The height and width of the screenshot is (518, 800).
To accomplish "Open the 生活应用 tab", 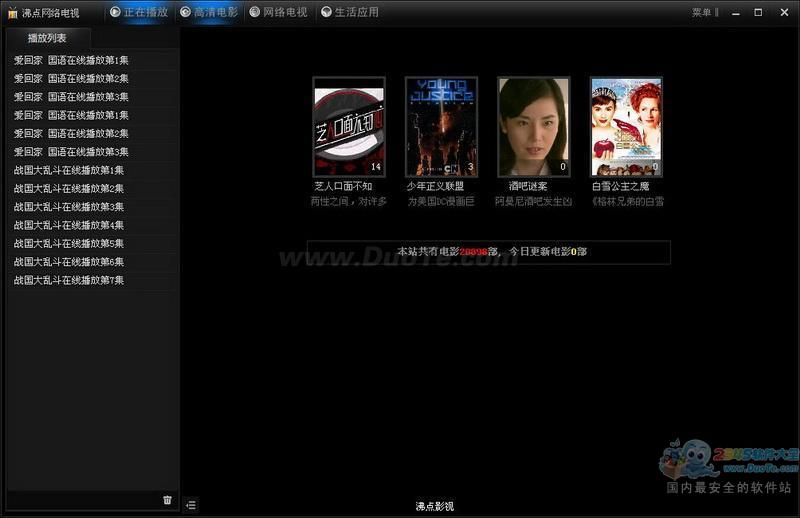I will [350, 12].
